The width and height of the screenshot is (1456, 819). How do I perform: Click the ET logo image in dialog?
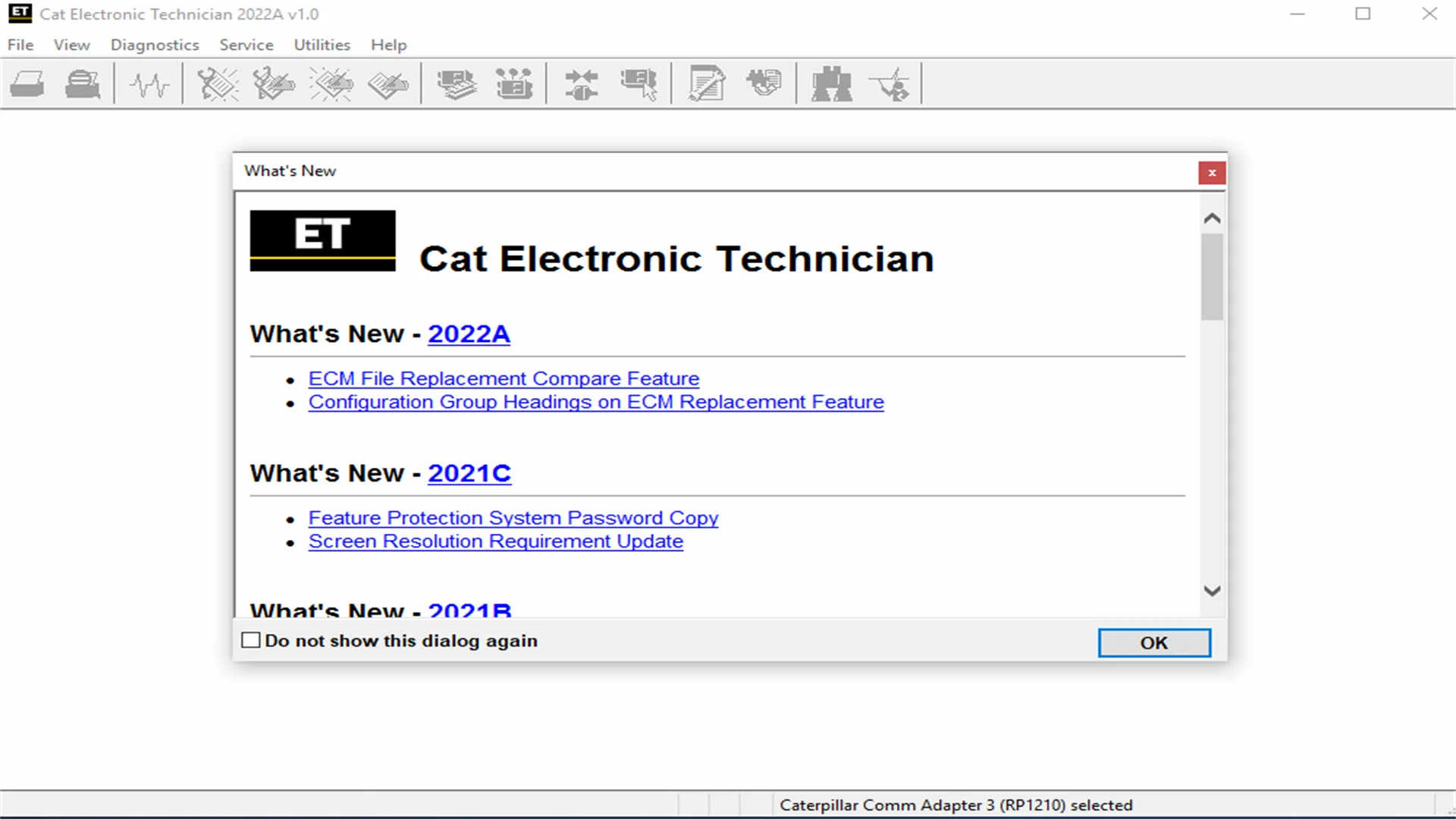click(x=322, y=240)
